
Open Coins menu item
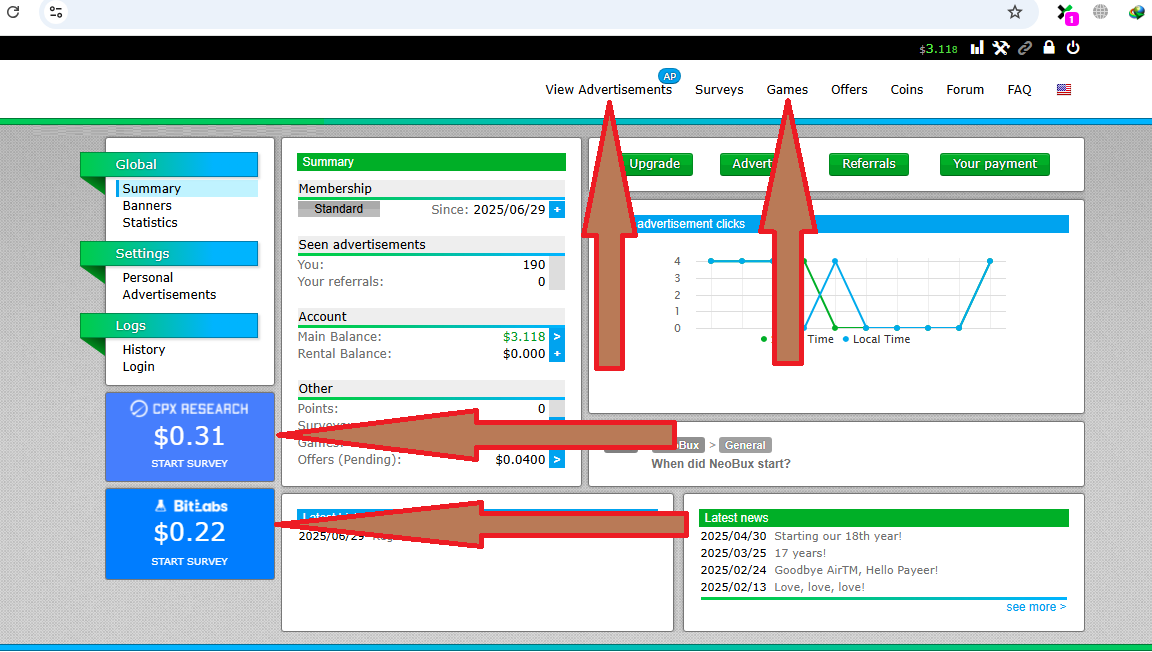click(907, 89)
